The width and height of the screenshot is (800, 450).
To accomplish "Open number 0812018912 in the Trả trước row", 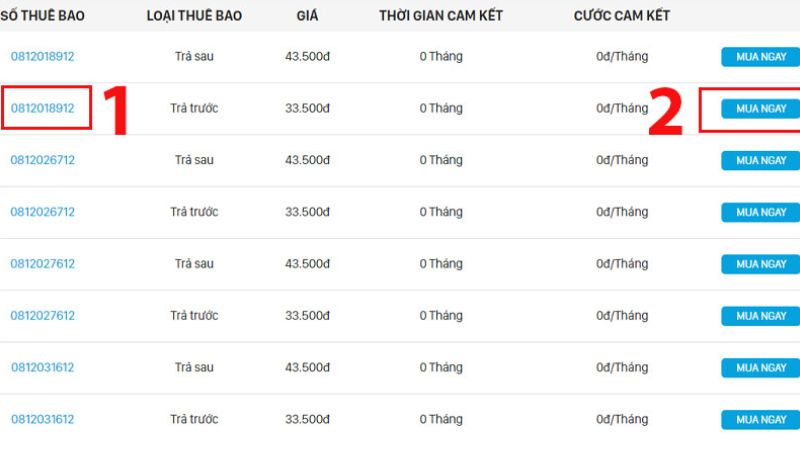I will coord(42,108).
